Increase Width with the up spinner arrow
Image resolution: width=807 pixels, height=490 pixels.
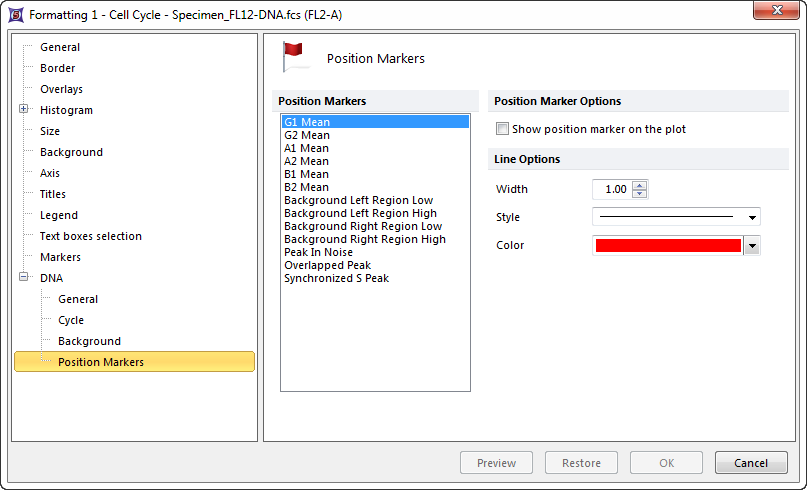coord(640,185)
